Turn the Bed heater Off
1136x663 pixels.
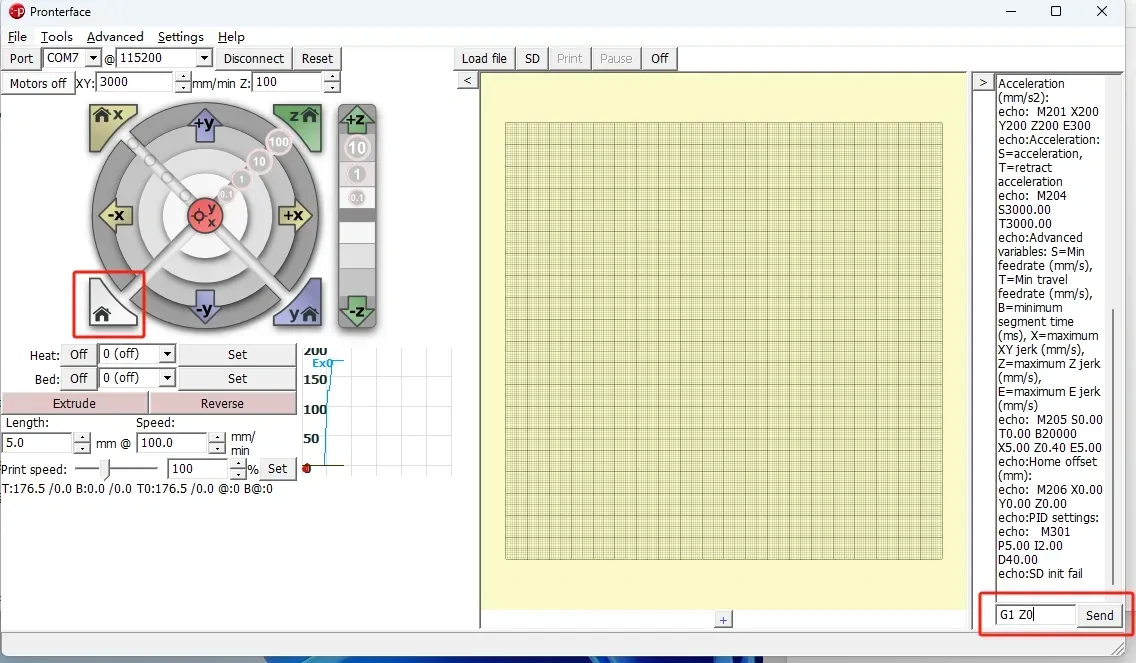point(79,378)
